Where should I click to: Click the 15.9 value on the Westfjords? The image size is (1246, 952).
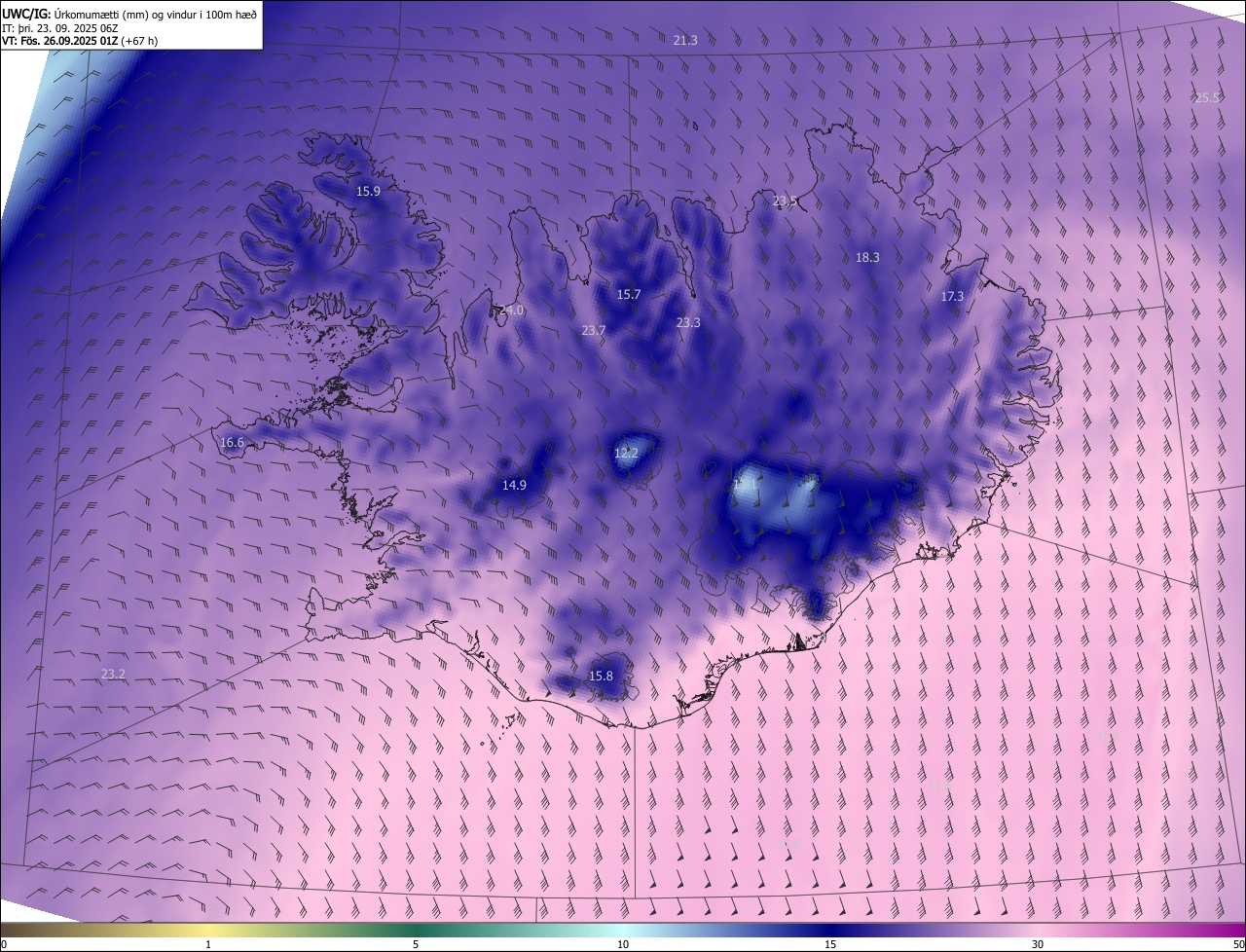[x=368, y=191]
